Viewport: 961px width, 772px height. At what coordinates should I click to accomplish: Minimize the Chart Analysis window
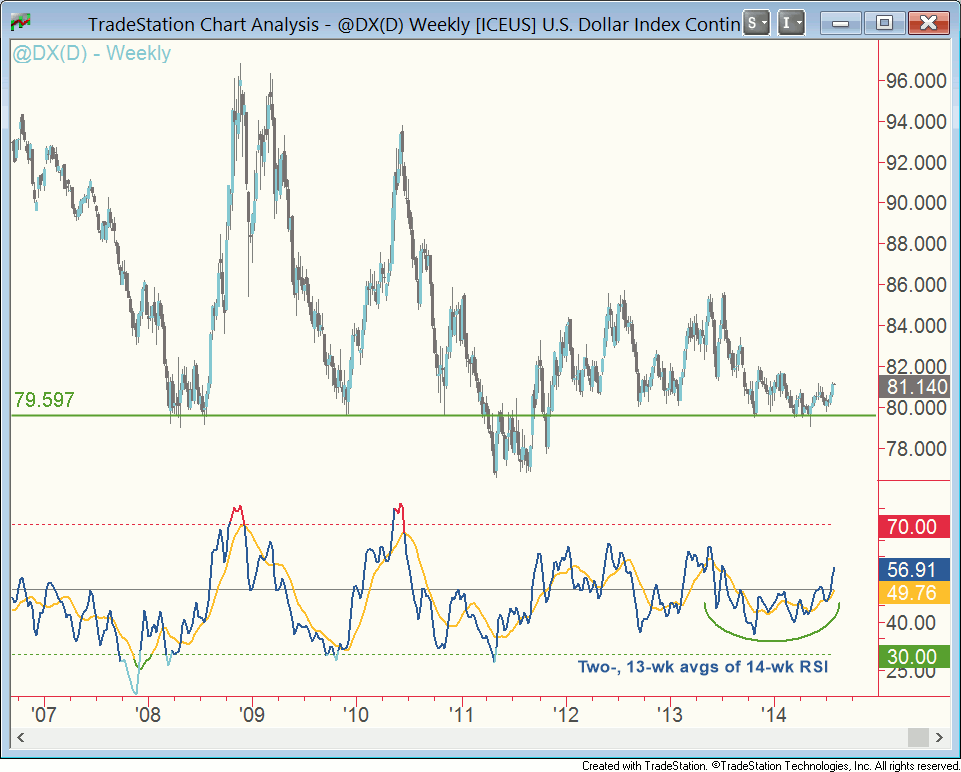pyautogui.click(x=841, y=22)
